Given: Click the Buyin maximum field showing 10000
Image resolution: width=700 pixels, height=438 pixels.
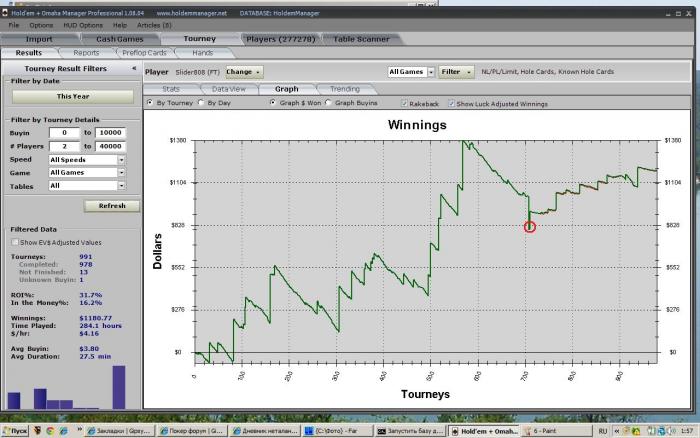Looking at the screenshot, I should pos(110,133).
